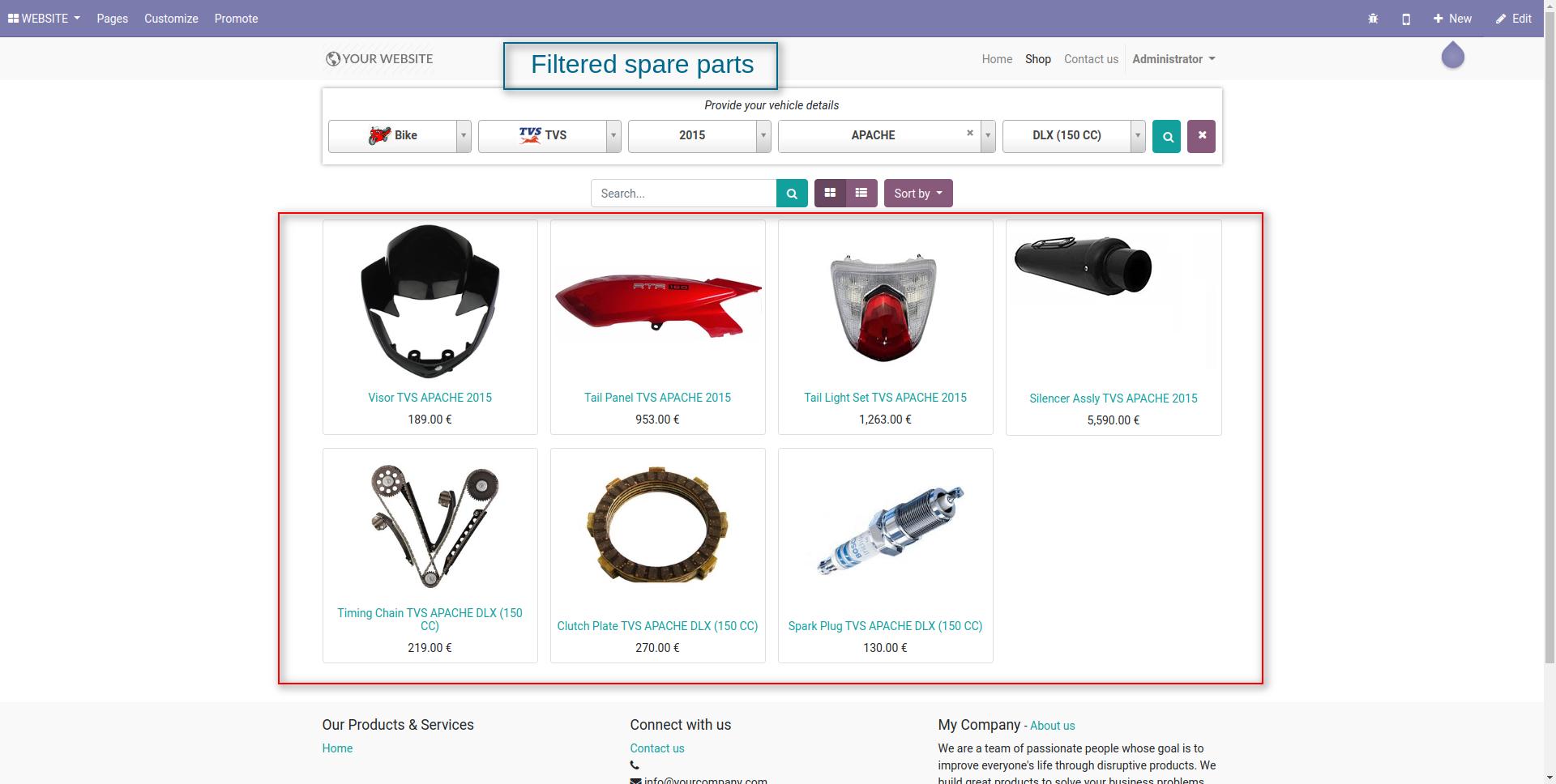Open the Visor product image
The image size is (1556, 784).
[x=430, y=301]
